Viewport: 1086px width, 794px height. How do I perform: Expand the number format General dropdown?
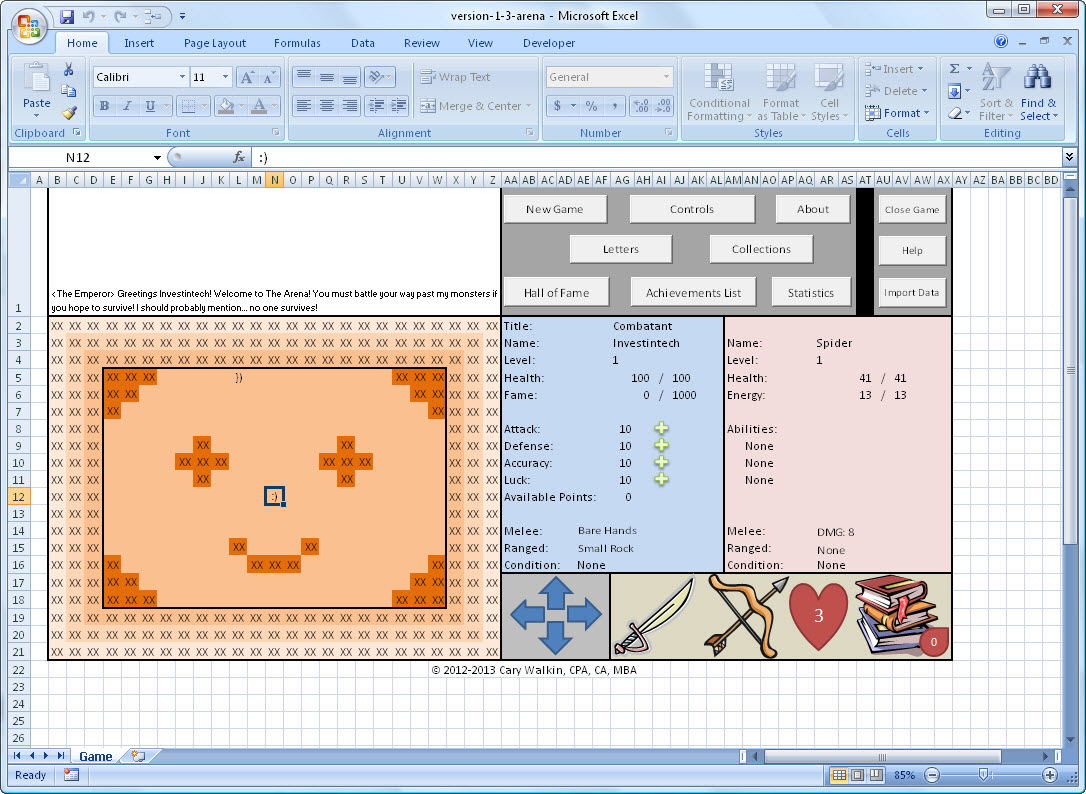point(666,77)
